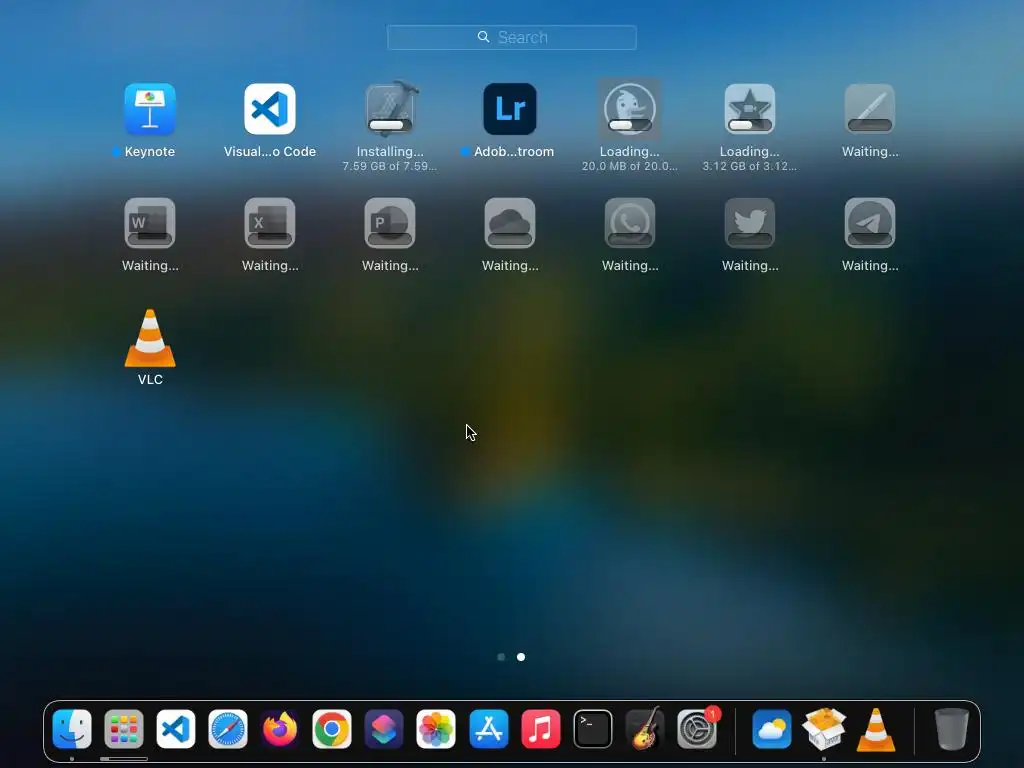Click the second Launchpad page dot
This screenshot has height=768, width=1024.
[521, 657]
